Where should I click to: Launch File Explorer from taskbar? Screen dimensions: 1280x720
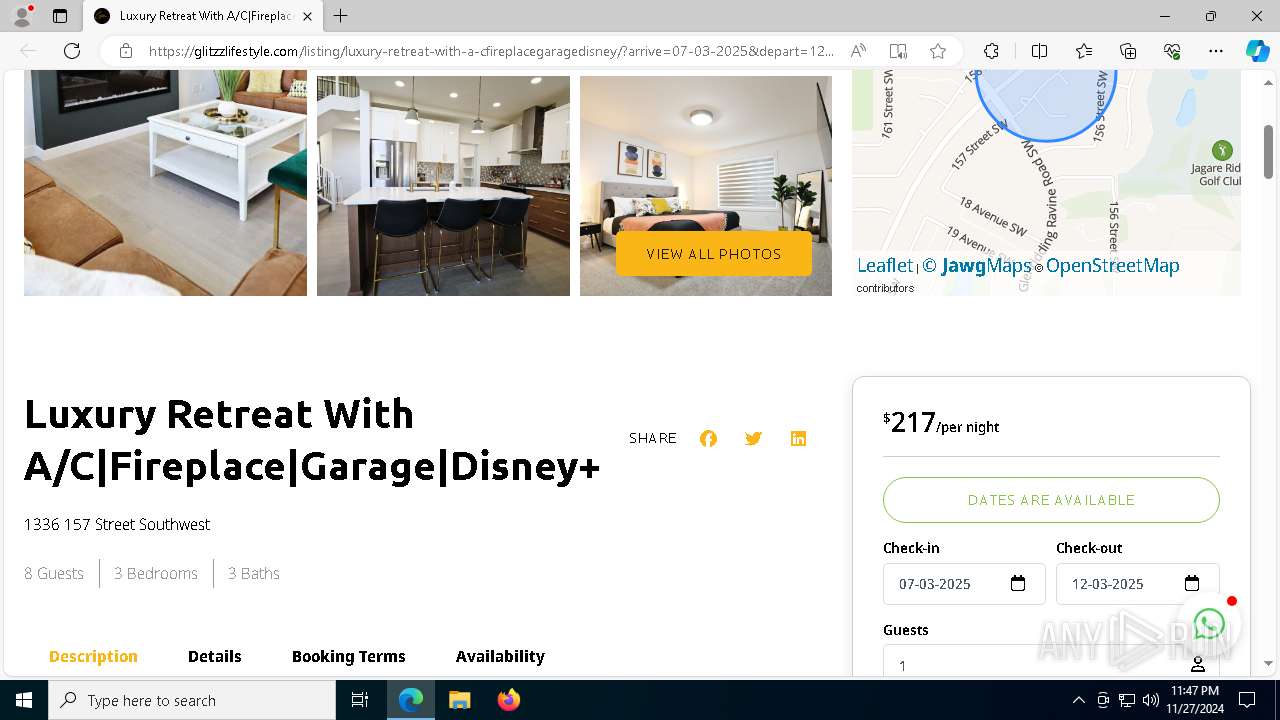click(459, 700)
